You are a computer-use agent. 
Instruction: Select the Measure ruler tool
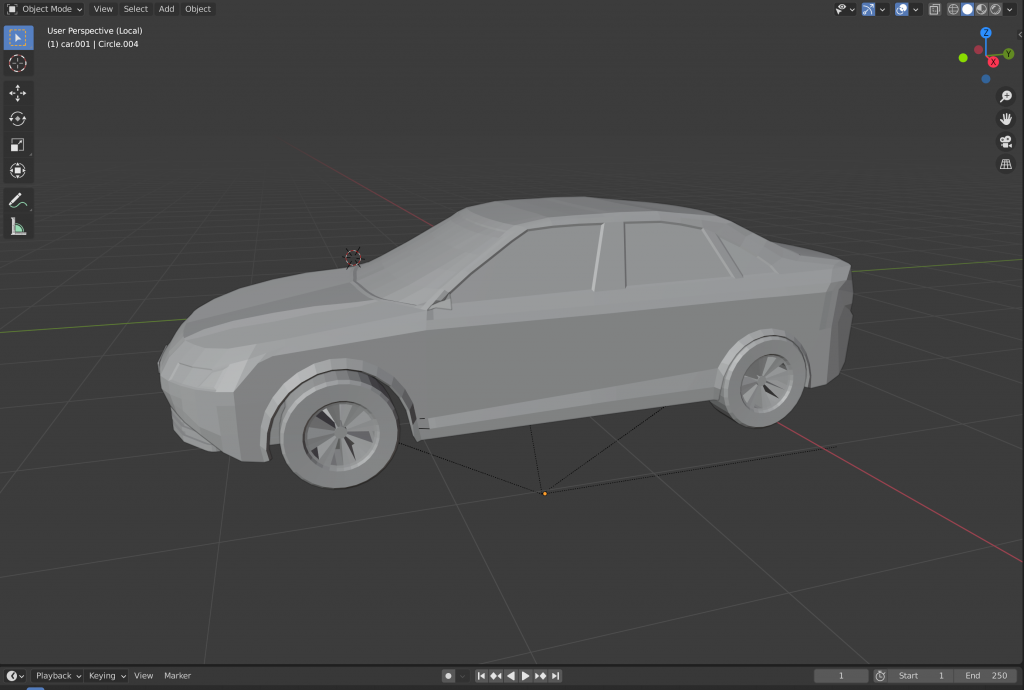(x=18, y=227)
